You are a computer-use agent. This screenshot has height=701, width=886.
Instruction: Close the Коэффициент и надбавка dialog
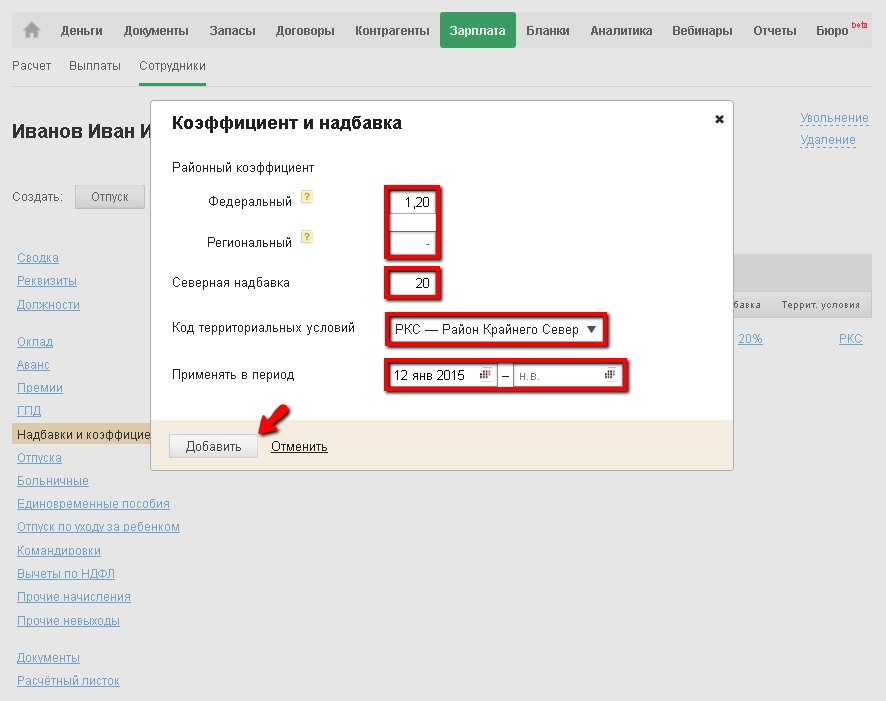coord(719,119)
